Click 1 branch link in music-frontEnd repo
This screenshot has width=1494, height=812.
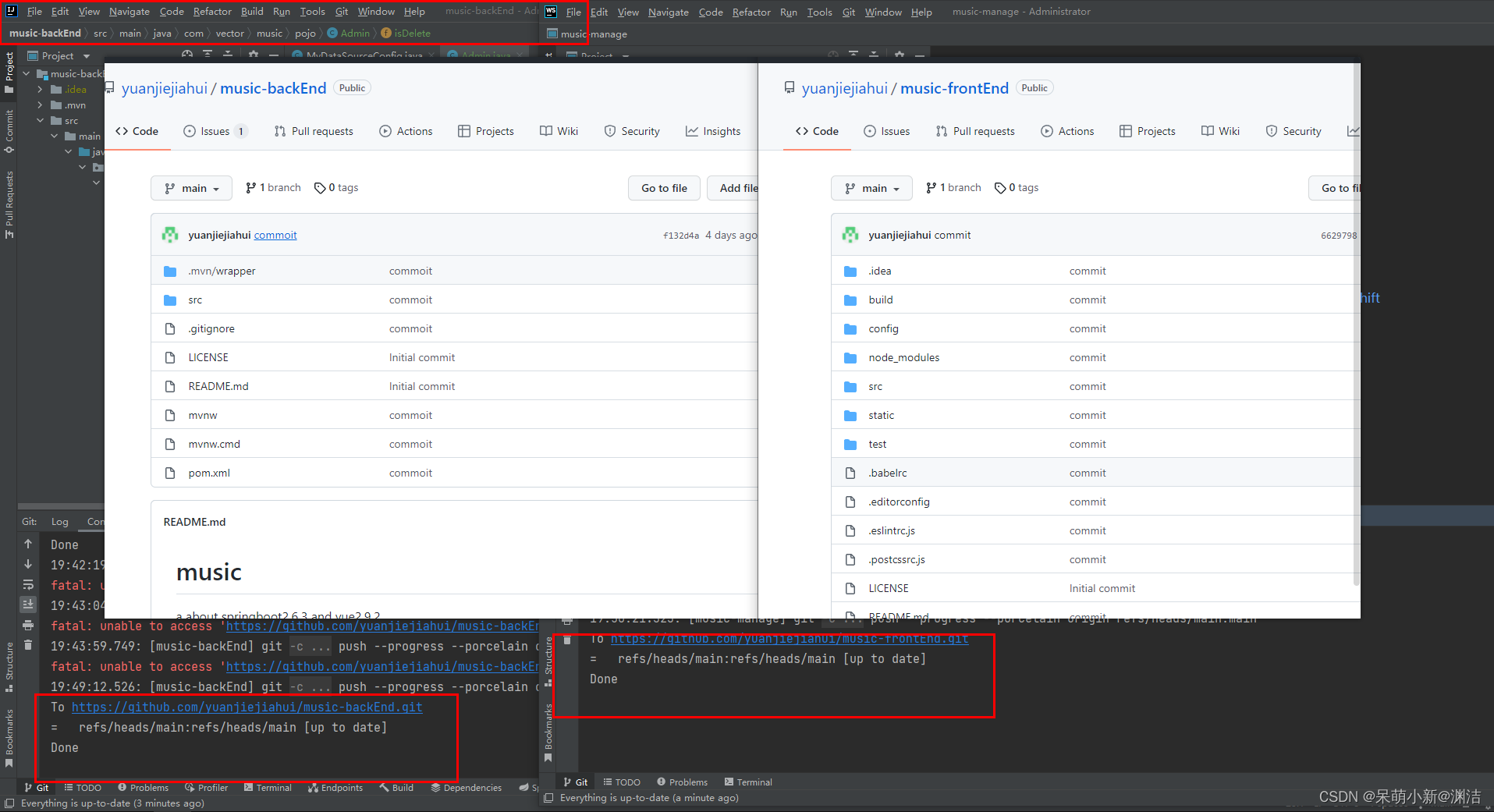click(x=953, y=188)
